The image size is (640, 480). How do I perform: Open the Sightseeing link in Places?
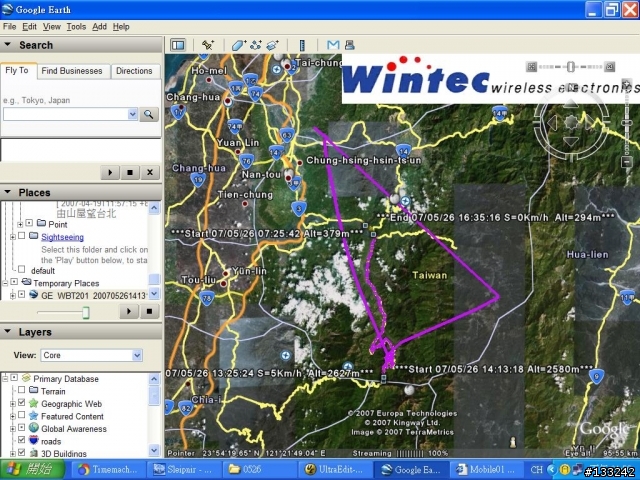62,237
